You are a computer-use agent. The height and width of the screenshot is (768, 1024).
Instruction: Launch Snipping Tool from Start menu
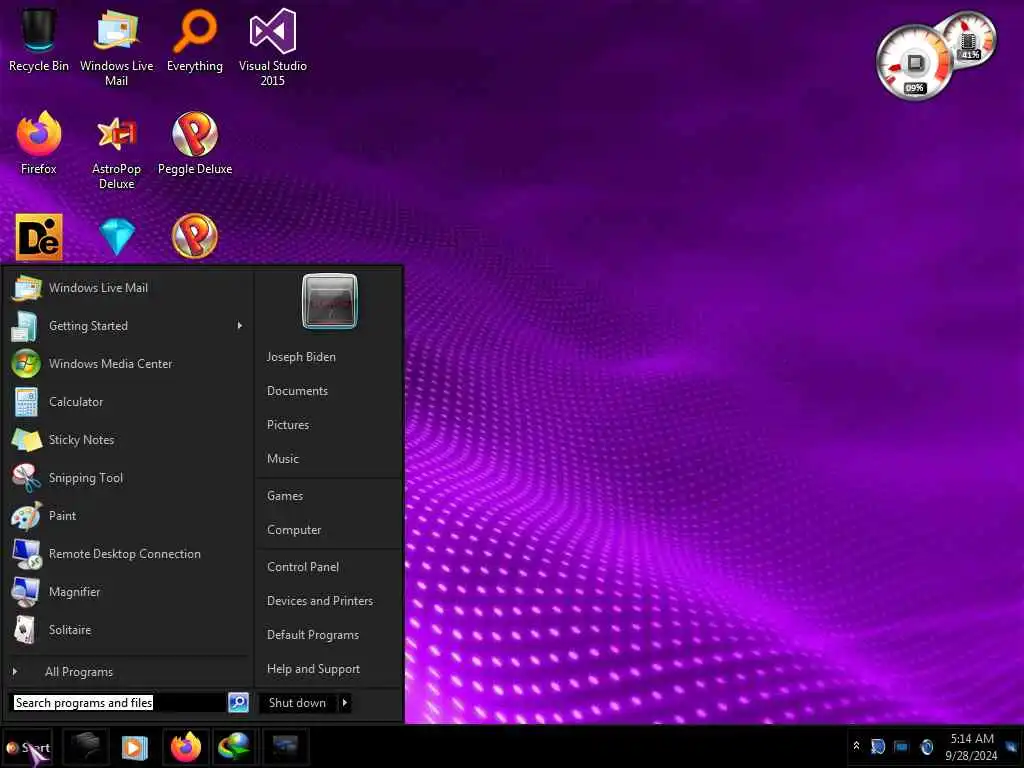pyautogui.click(x=128, y=478)
